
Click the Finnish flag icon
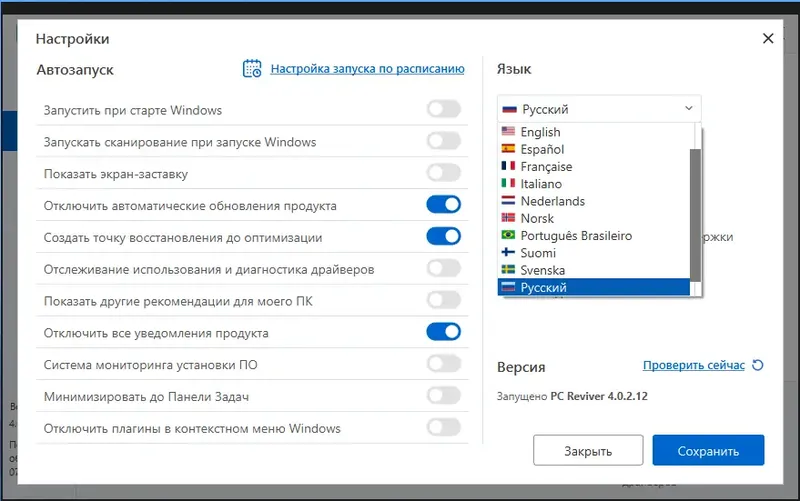[x=508, y=252]
